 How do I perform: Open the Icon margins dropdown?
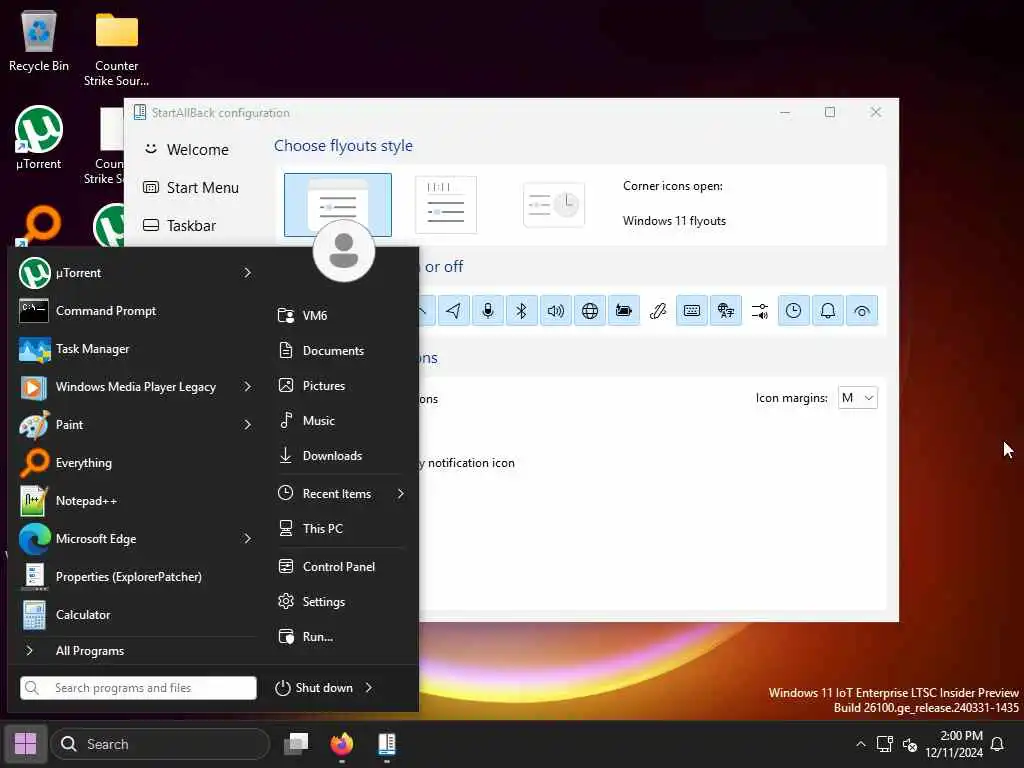pyautogui.click(x=857, y=398)
